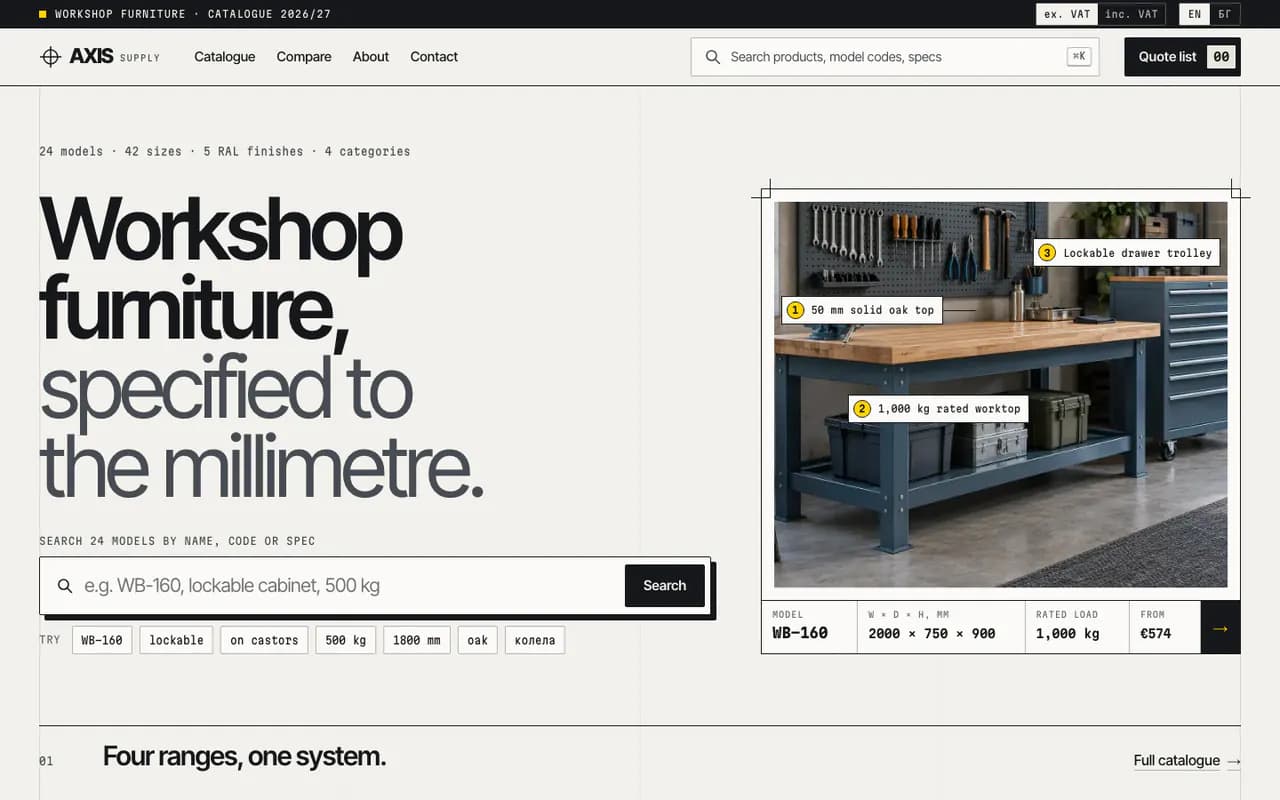Try the WB-160 search suggestion chip
This screenshot has height=800, width=1280.
click(102, 640)
